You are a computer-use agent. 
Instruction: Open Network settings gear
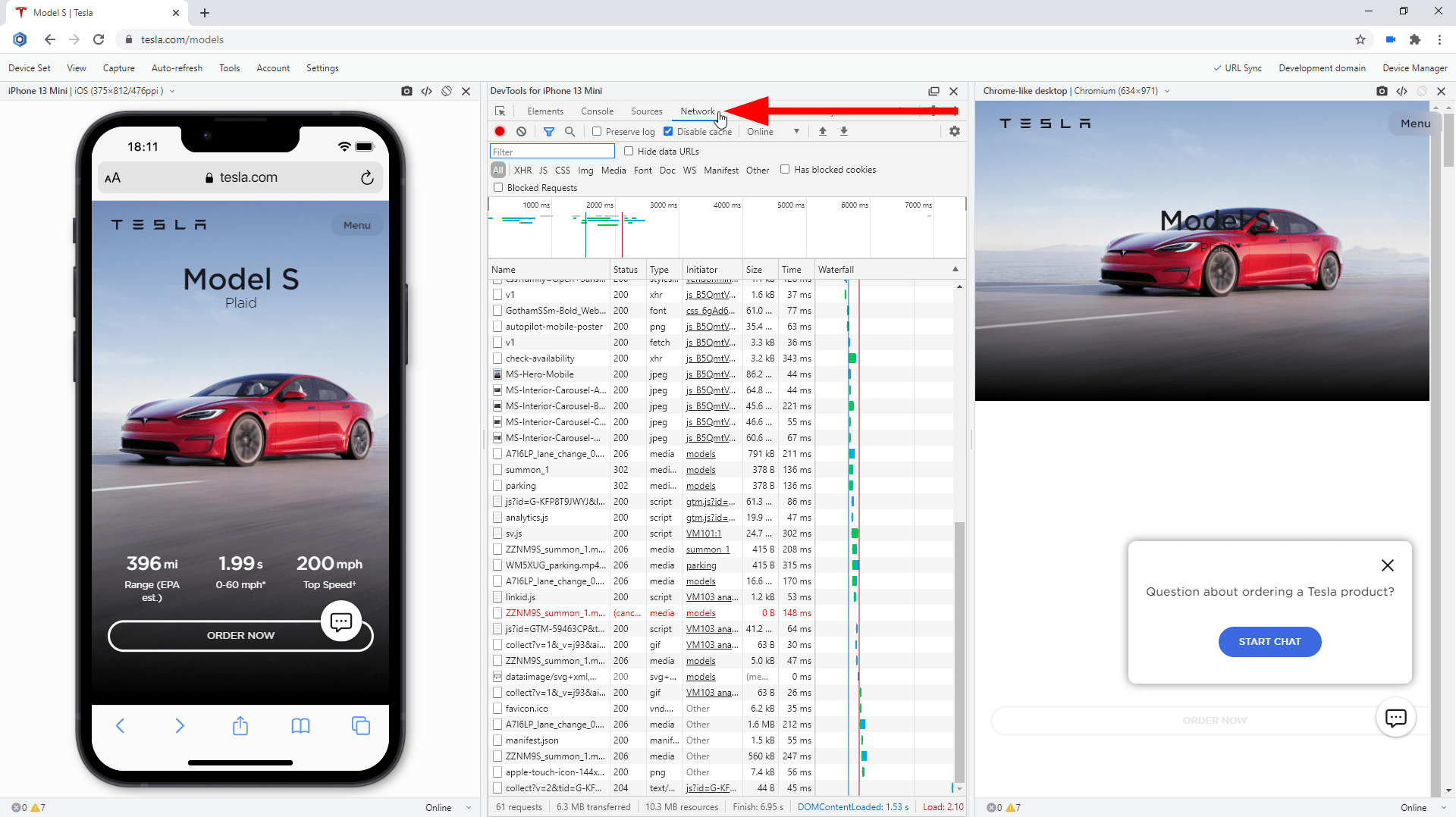coord(955,131)
